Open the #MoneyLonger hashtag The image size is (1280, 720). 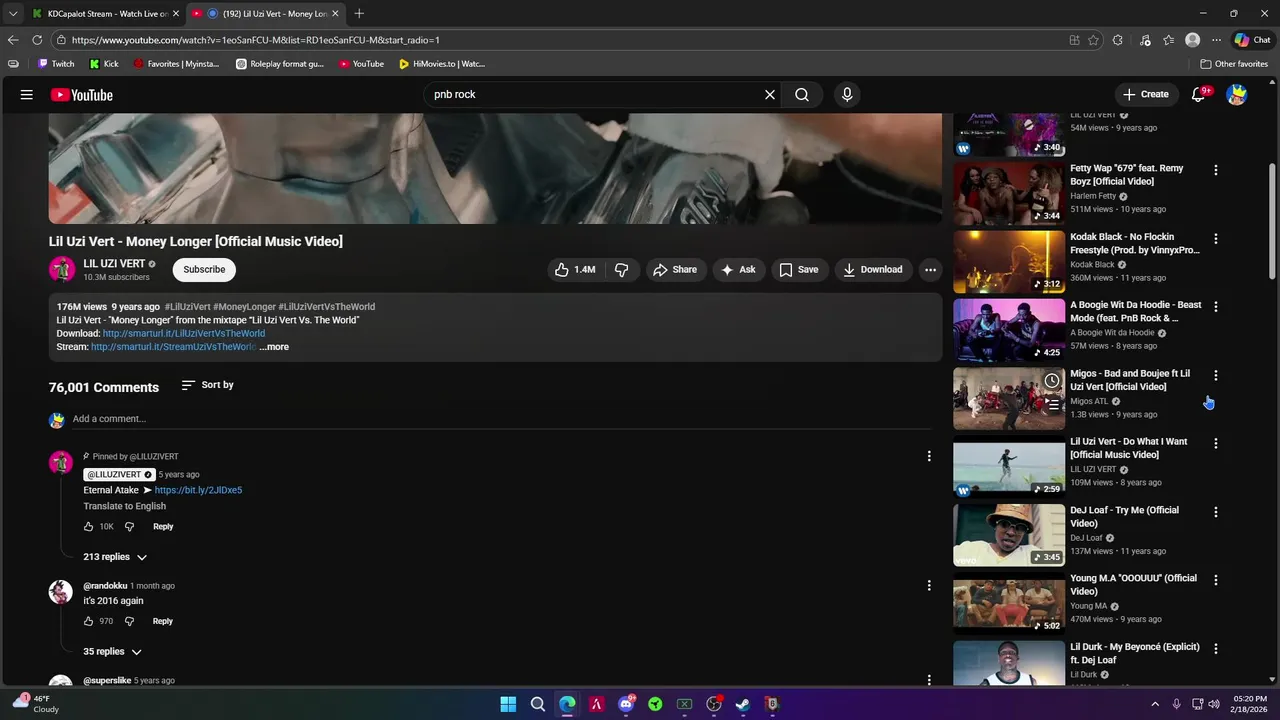point(244,307)
